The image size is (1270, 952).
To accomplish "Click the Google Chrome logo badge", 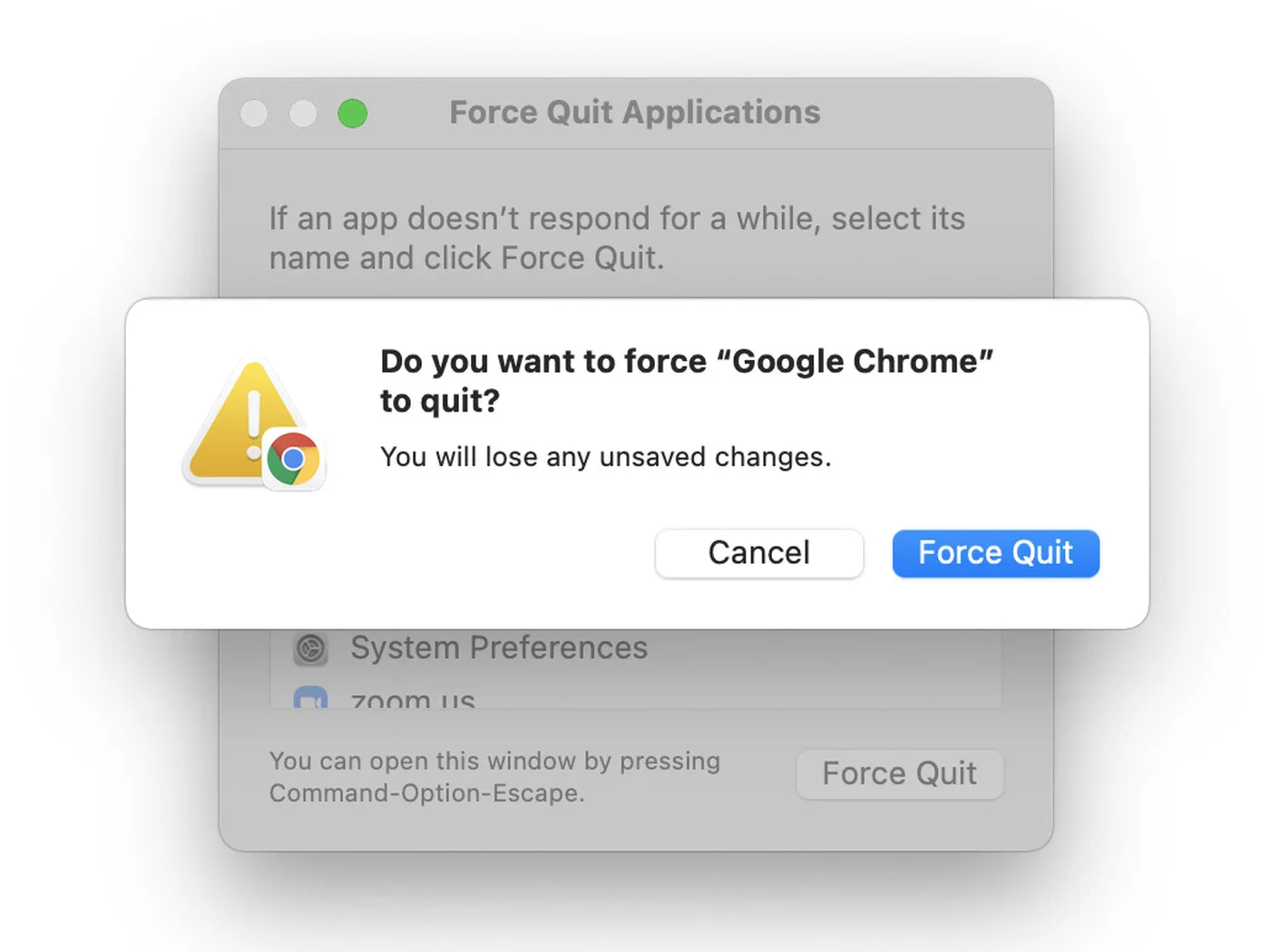I will [293, 459].
